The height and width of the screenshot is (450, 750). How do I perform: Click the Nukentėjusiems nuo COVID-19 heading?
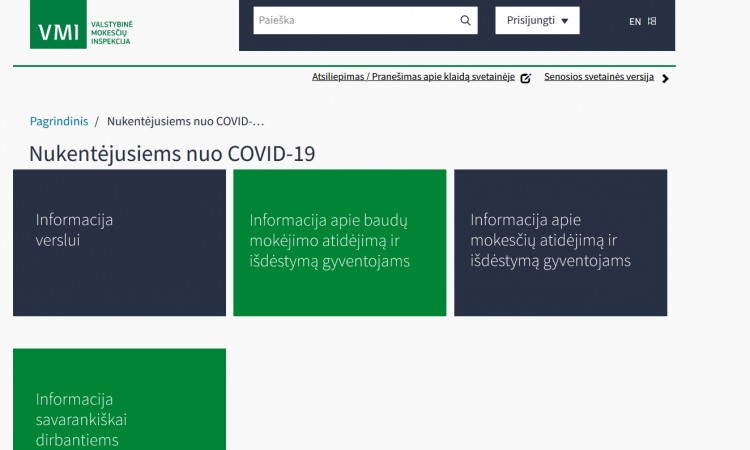pos(172,154)
